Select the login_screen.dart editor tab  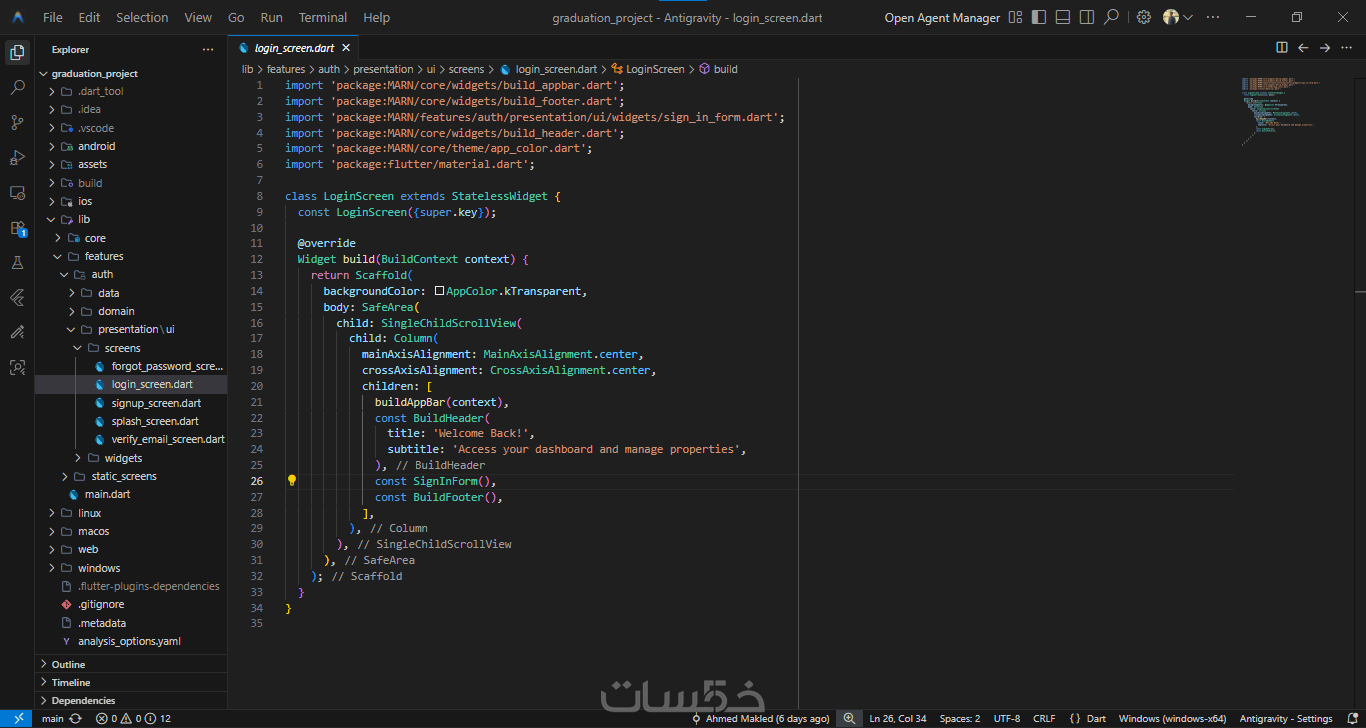pos(294,47)
